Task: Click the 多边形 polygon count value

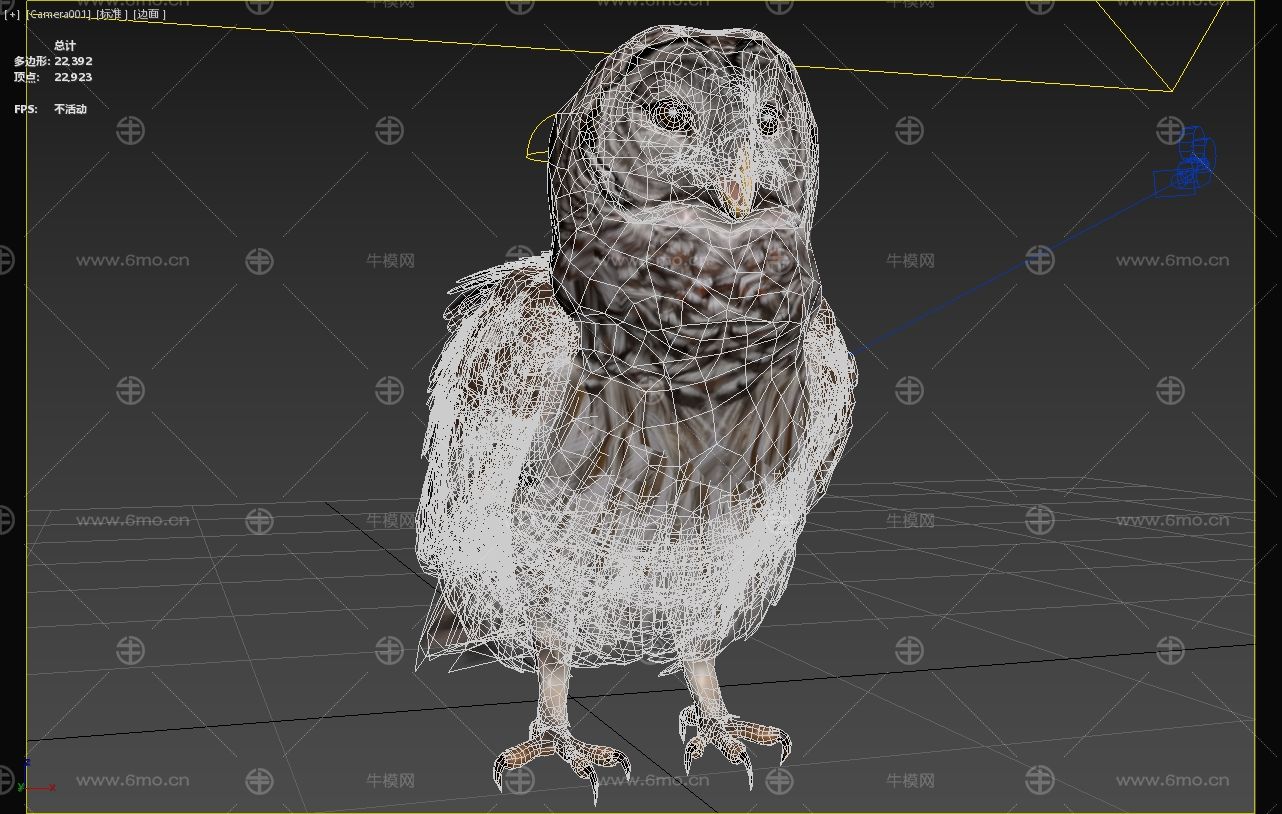Action: [73, 61]
